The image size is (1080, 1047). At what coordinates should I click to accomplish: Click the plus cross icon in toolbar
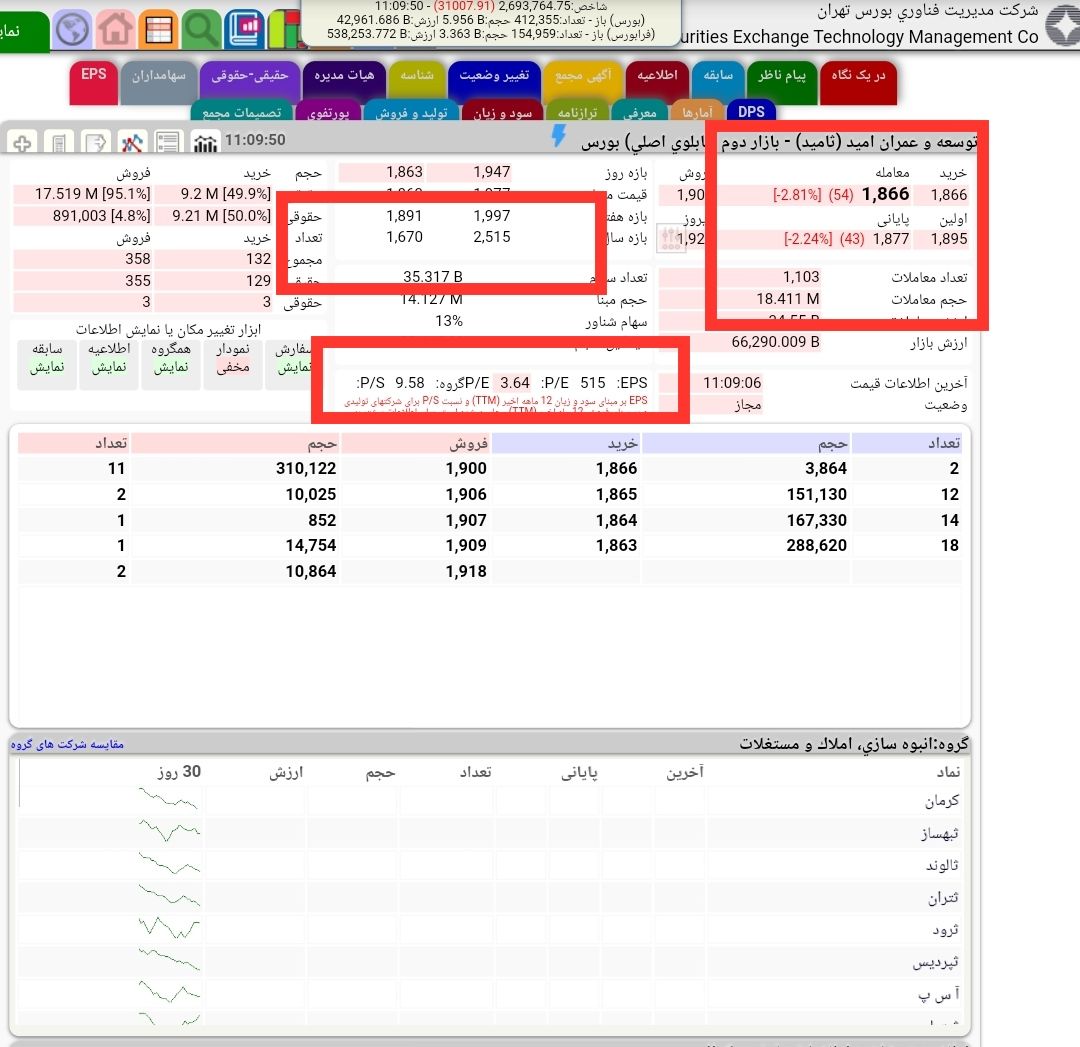pos(22,143)
